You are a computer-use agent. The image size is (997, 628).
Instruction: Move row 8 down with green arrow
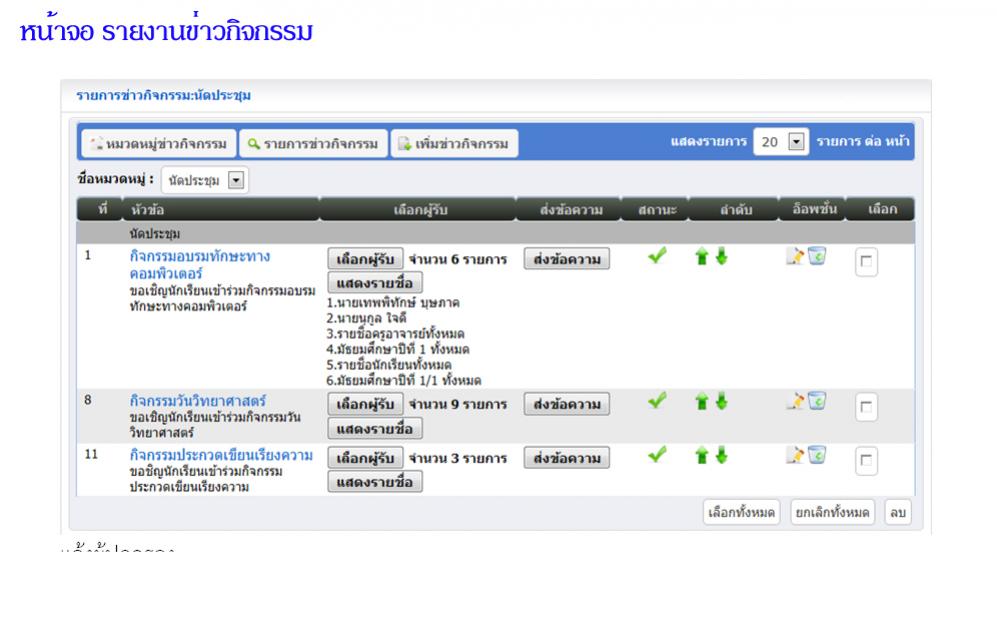(x=721, y=402)
